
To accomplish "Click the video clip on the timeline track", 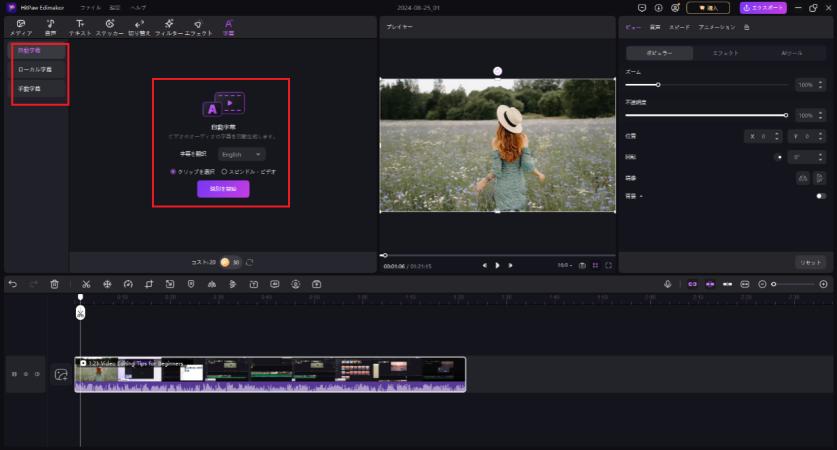I will point(270,374).
